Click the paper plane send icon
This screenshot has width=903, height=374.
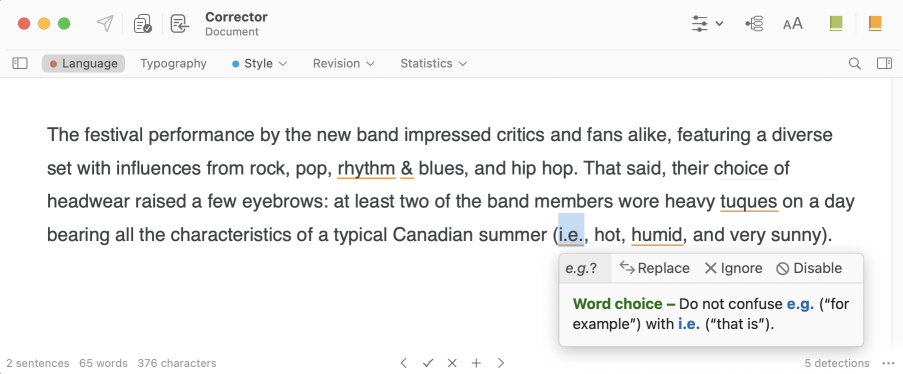[105, 24]
